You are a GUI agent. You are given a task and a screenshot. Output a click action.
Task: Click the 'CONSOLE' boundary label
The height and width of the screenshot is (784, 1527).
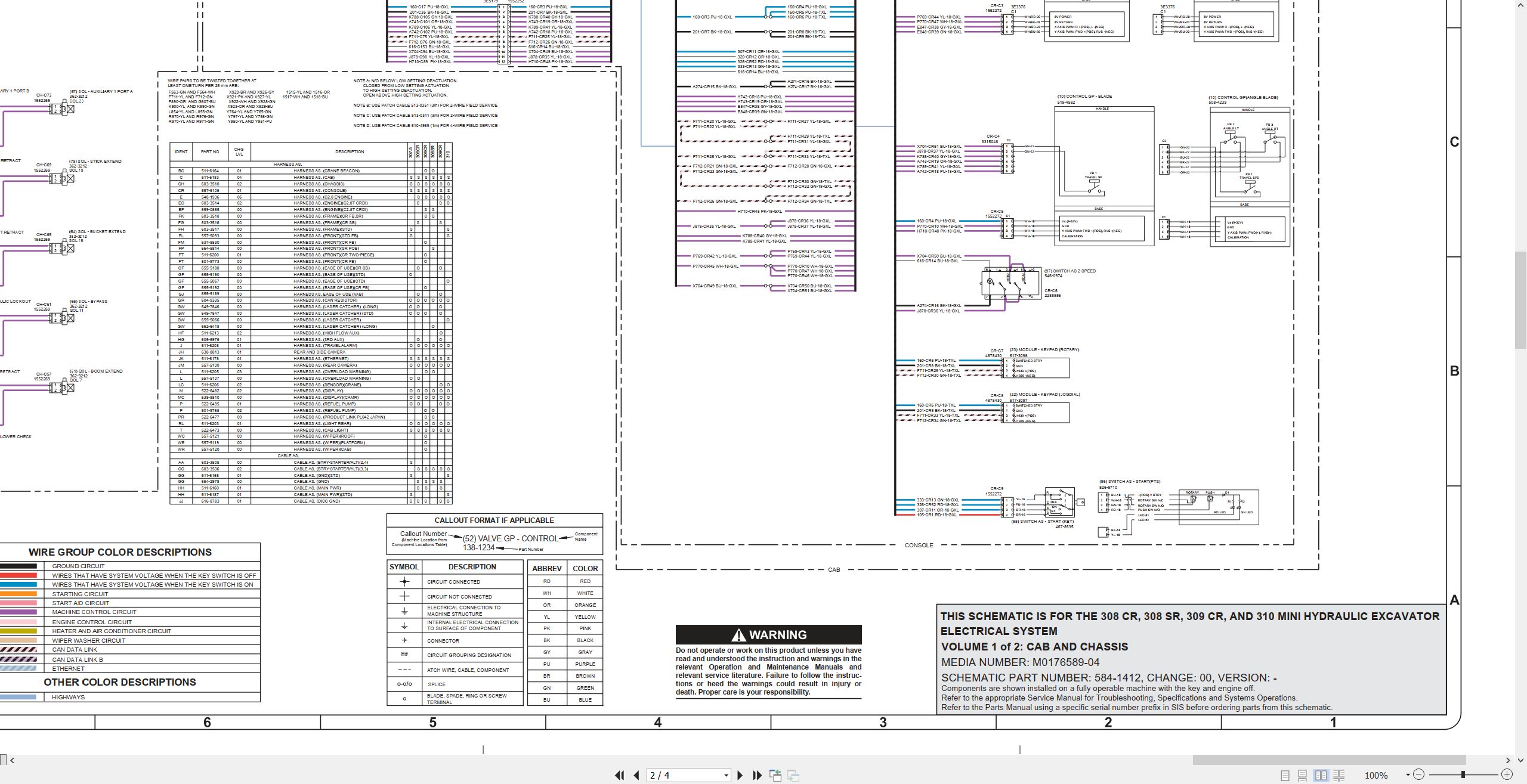[919, 546]
